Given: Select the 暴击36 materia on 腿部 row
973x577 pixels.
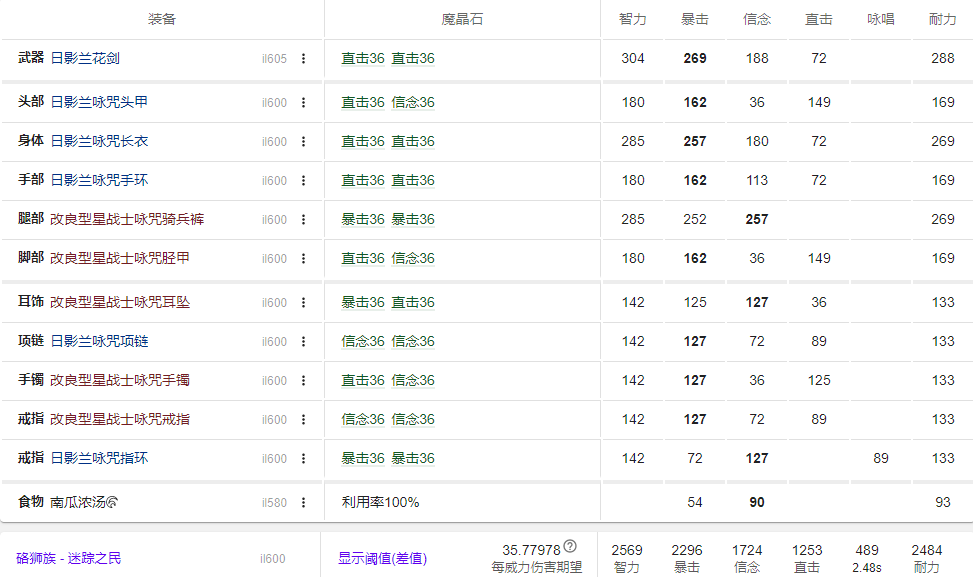Looking at the screenshot, I should pyautogui.click(x=364, y=219).
